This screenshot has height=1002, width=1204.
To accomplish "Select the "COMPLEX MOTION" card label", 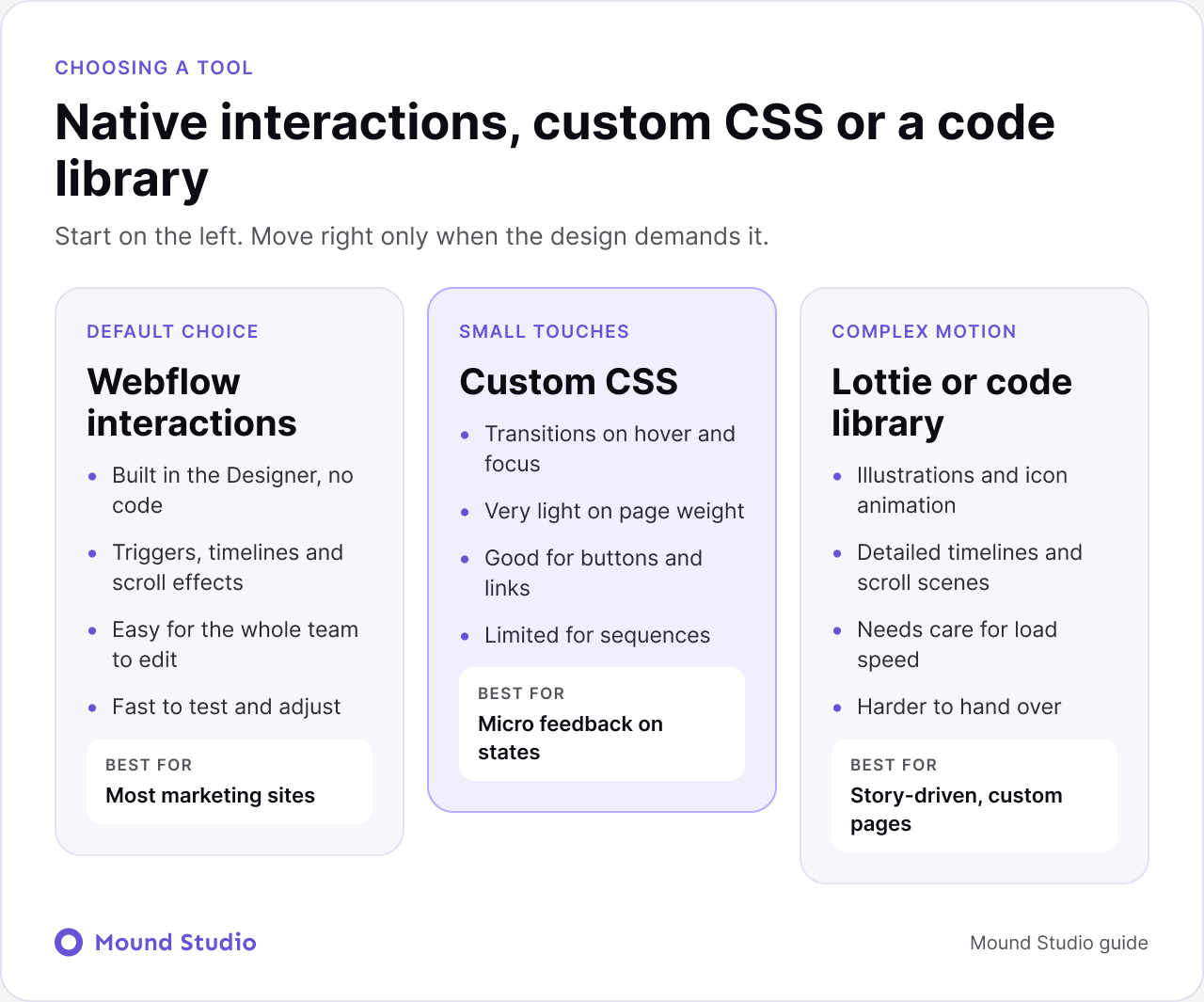I will tap(925, 331).
